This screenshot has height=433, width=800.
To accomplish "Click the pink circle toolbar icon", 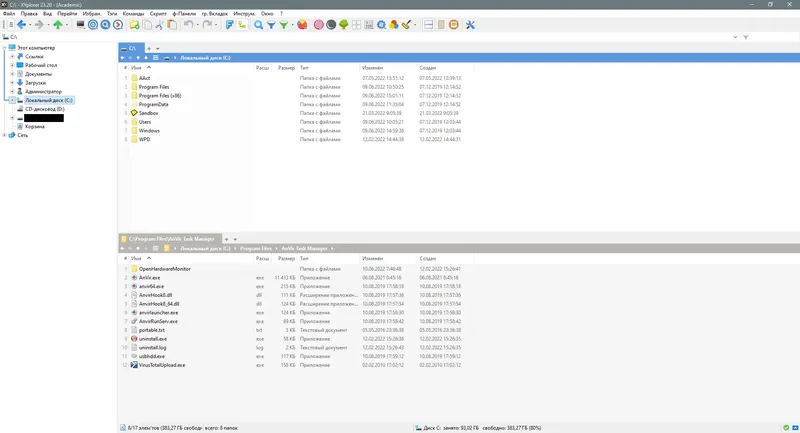I will click(318, 24).
